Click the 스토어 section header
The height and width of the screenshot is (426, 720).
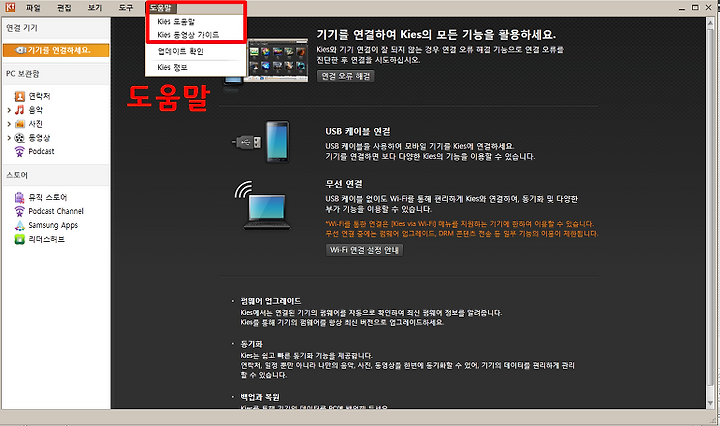coord(56,175)
